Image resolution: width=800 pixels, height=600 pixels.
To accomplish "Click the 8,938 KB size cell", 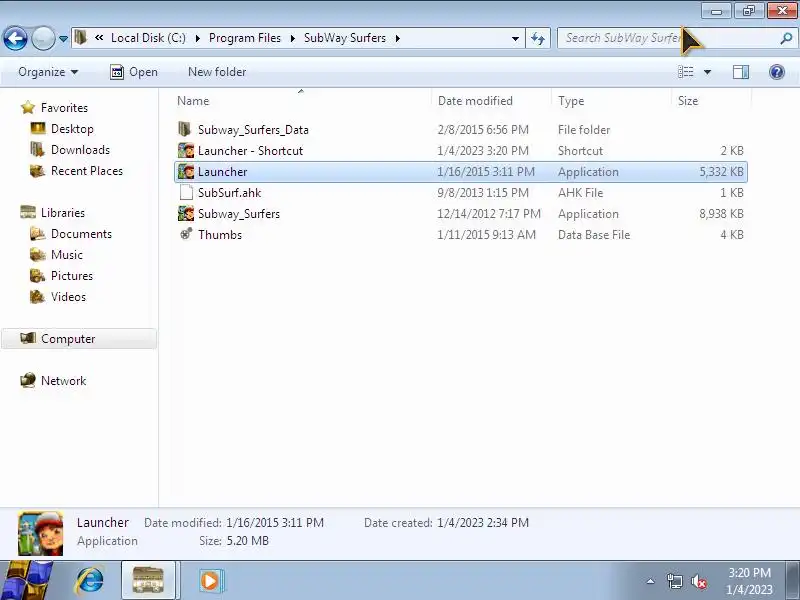I will (x=721, y=214).
